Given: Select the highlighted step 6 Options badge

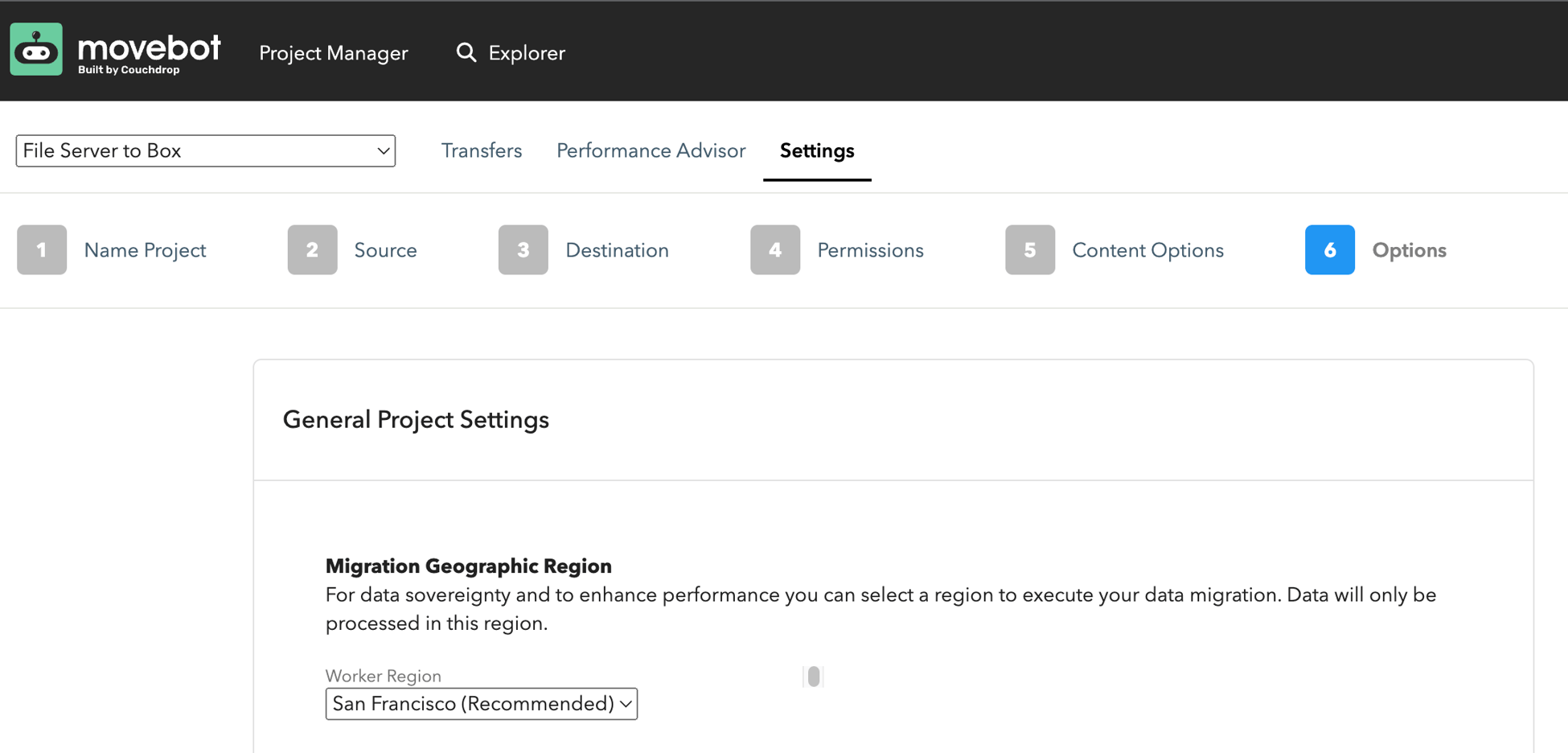Looking at the screenshot, I should (x=1329, y=249).
